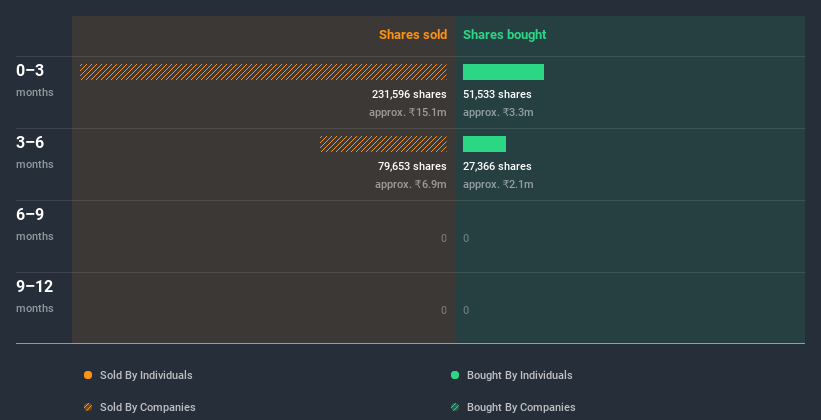821x420 pixels.
Task: Click the Shares bought column header
Action: click(x=504, y=35)
